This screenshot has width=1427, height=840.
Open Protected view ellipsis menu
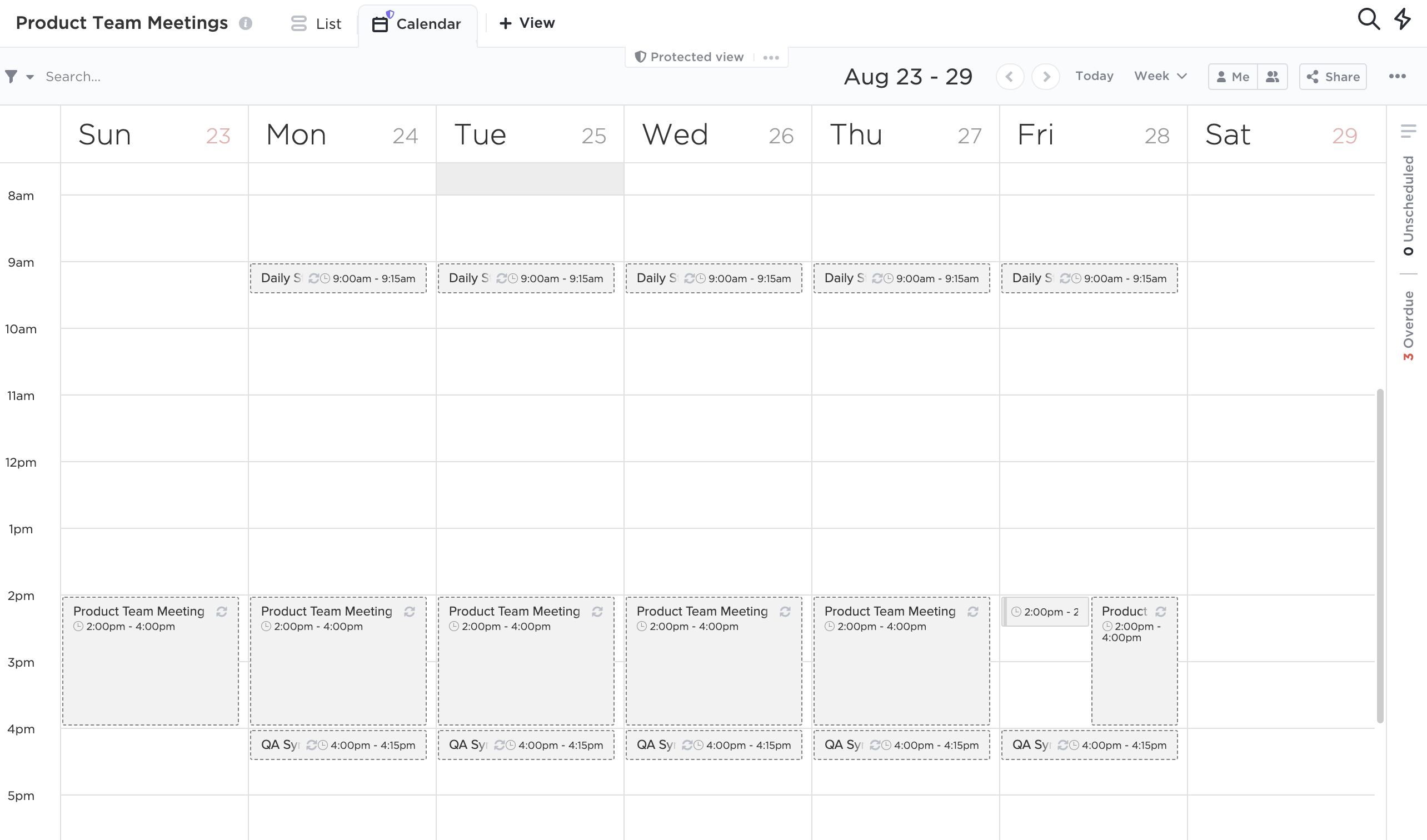pos(771,57)
